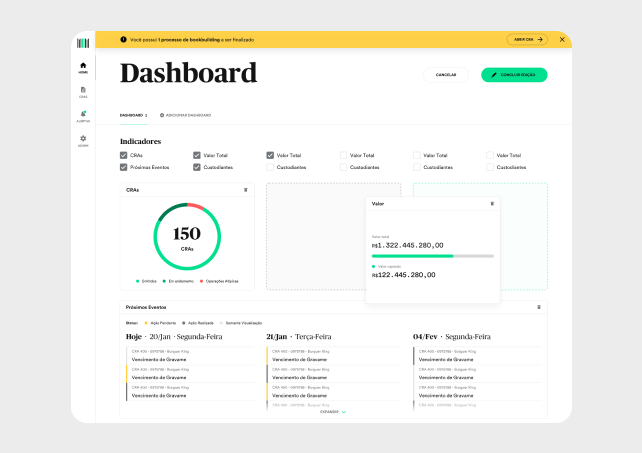642x453 pixels.
Task: Remove Próximos Eventos panel via trash icon
Action: pos(539,307)
